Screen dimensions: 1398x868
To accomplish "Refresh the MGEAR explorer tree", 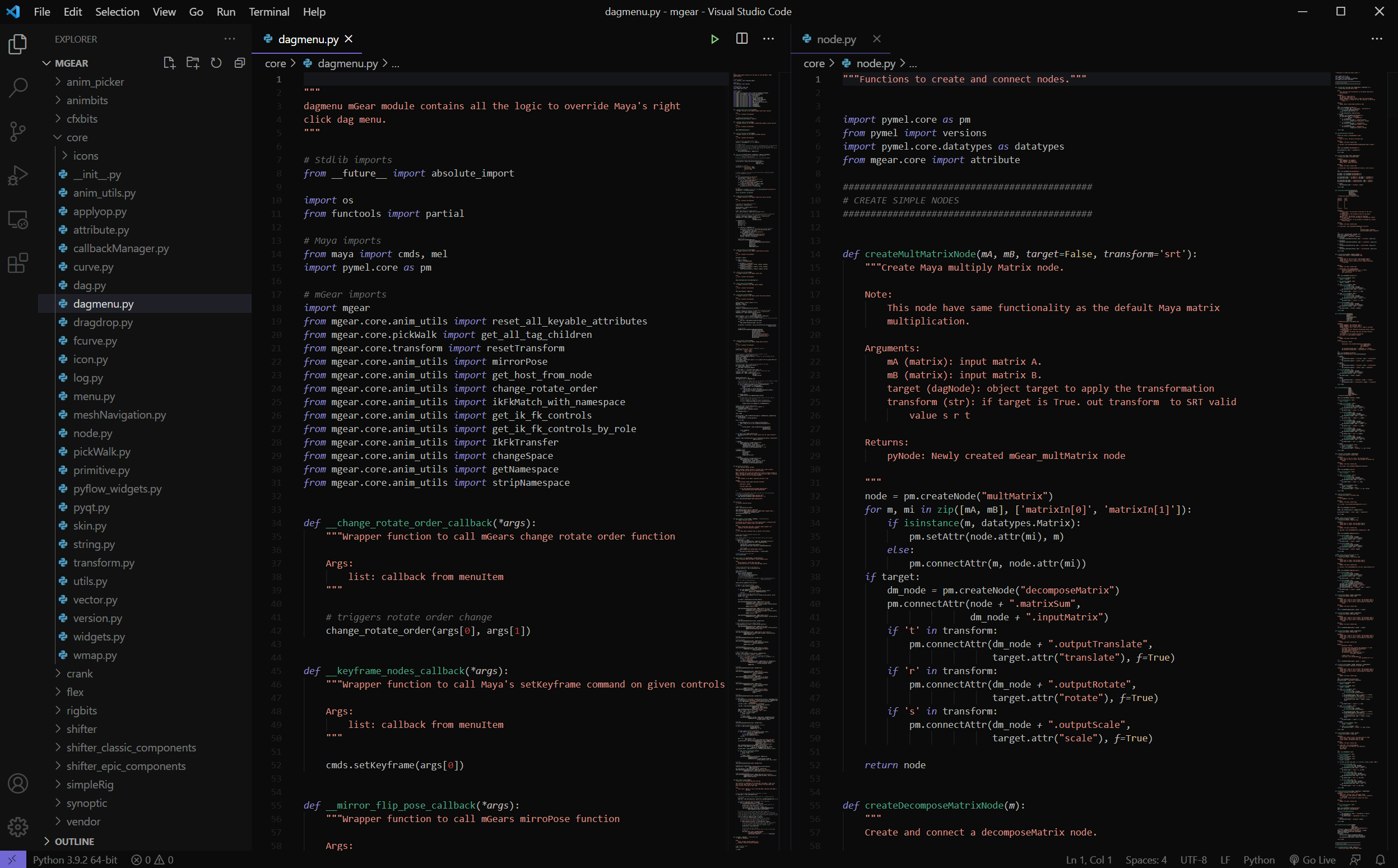I will click(x=216, y=63).
